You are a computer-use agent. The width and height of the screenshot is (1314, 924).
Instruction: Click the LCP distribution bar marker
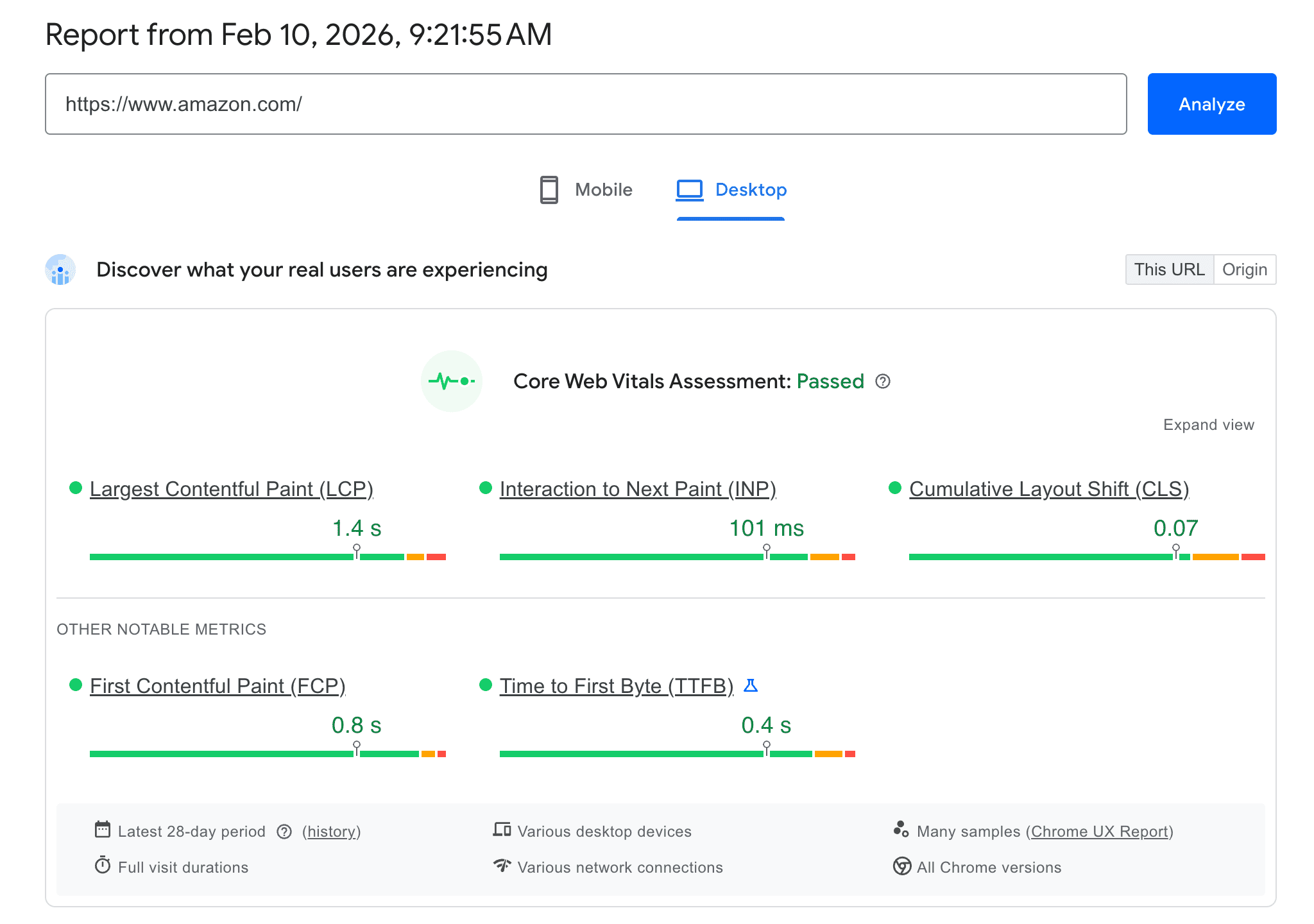(x=357, y=548)
